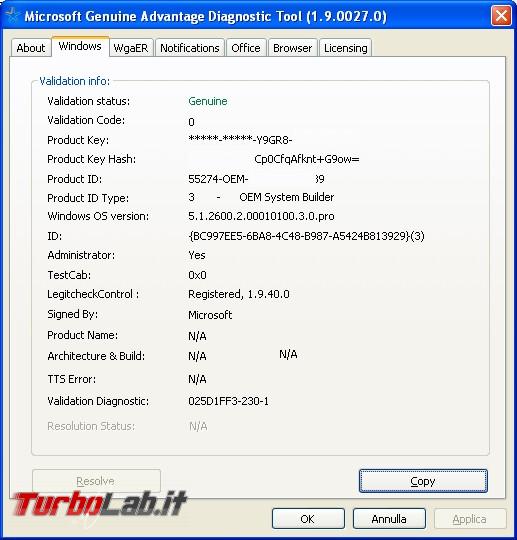Screen dimensions: 517x540
Task: Click the window title bar text
Action: coord(206,16)
